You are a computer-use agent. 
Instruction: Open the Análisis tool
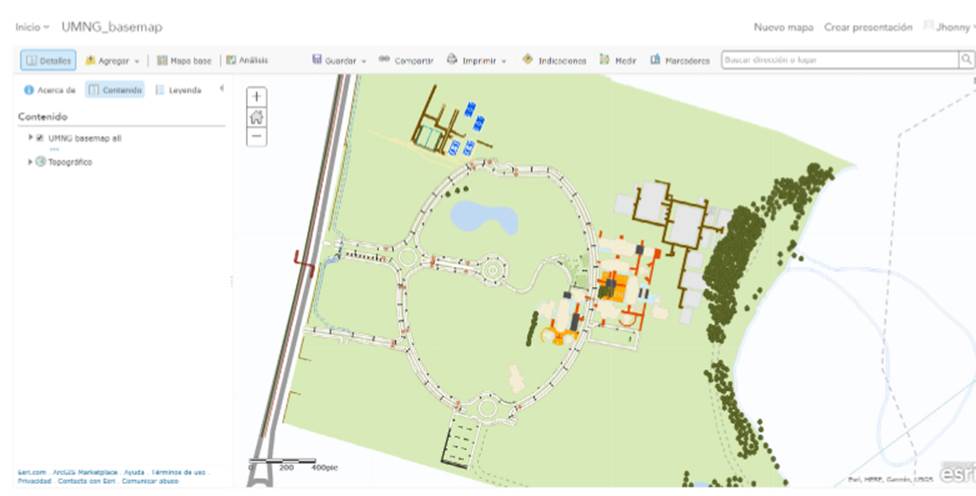247,60
